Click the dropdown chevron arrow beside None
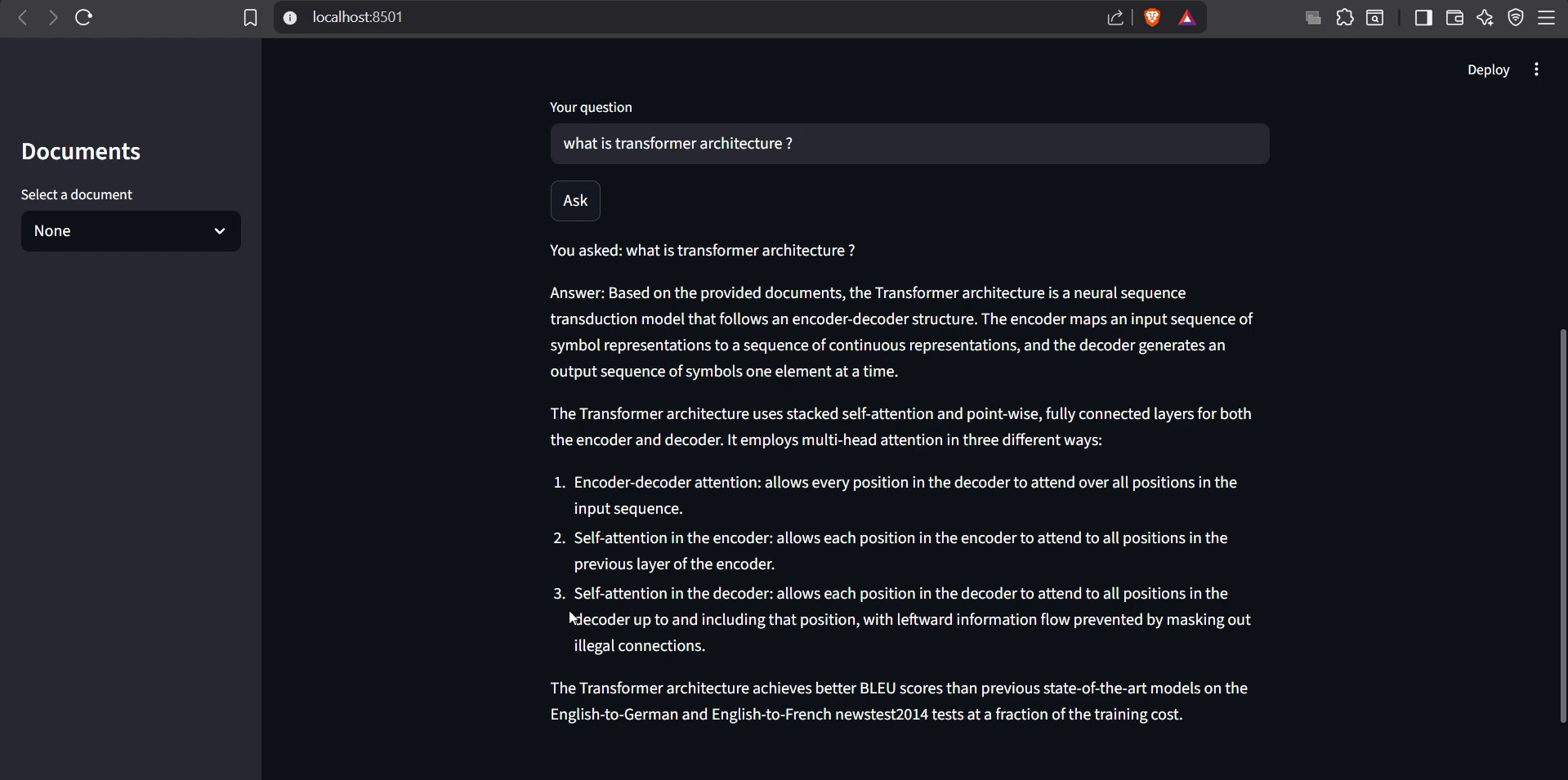The width and height of the screenshot is (1568, 780). (x=220, y=231)
